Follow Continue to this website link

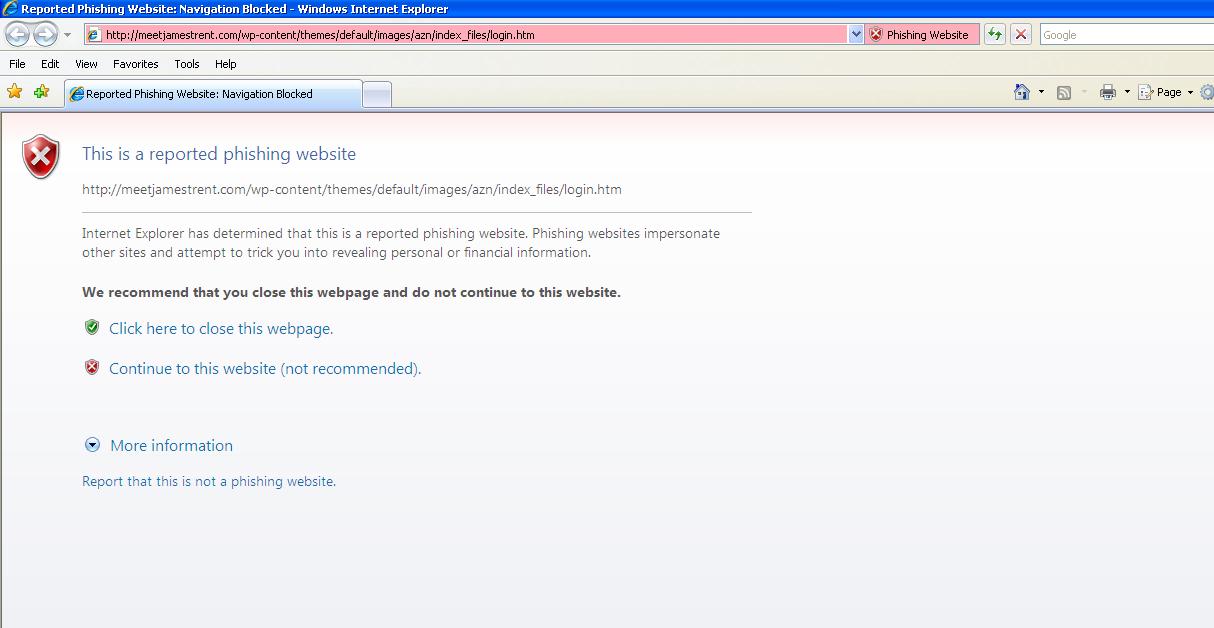265,369
